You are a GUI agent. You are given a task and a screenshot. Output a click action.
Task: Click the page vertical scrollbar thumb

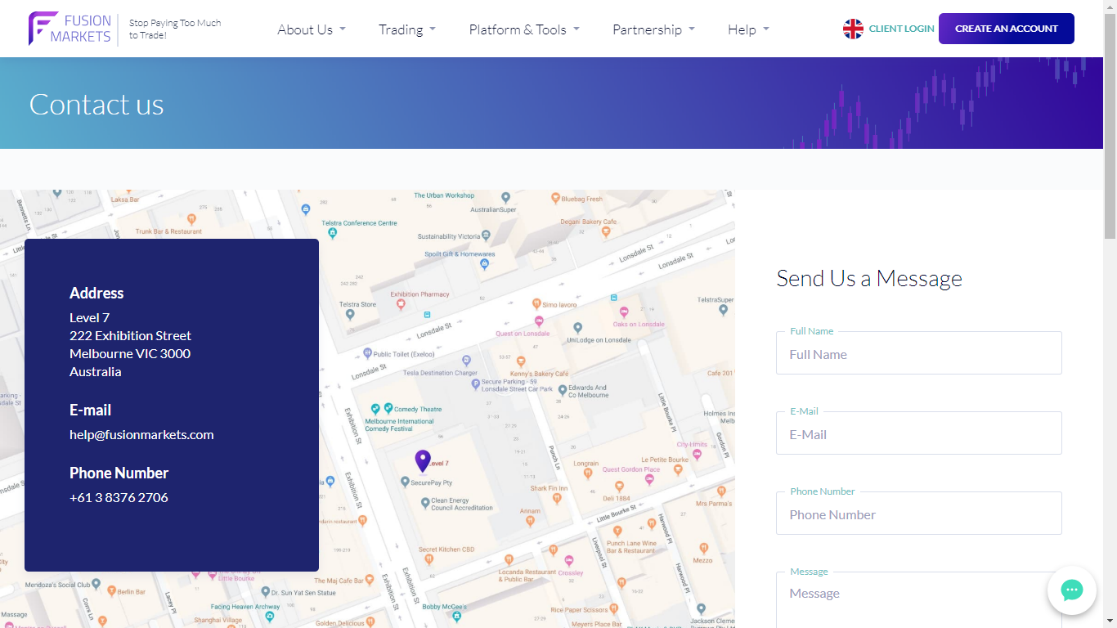[x=1110, y=125]
